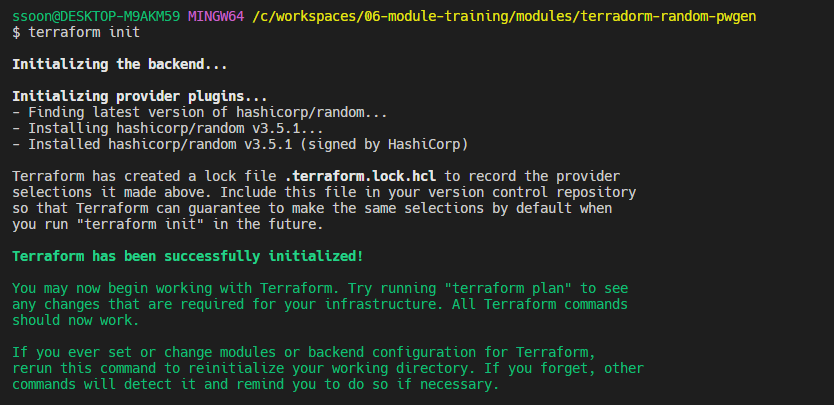Click the username ssoon@DESKTOP-M9AKM59 in prompt
The image size is (834, 405).
point(96,16)
